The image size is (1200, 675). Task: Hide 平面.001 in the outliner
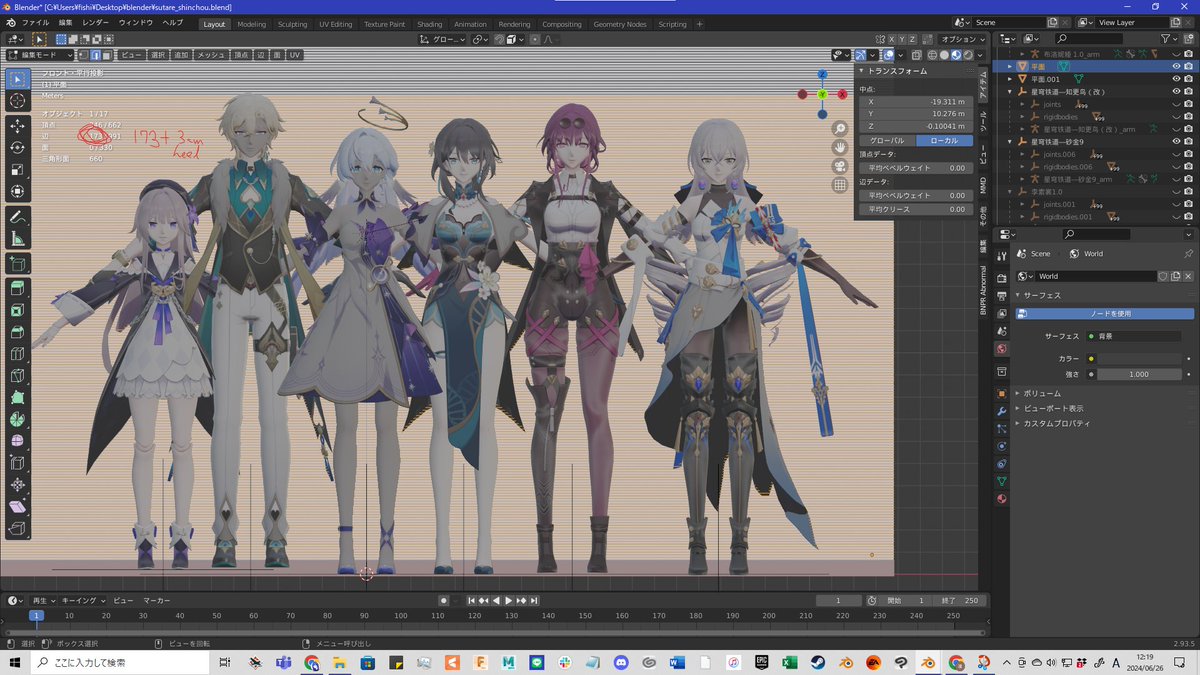click(x=1176, y=78)
